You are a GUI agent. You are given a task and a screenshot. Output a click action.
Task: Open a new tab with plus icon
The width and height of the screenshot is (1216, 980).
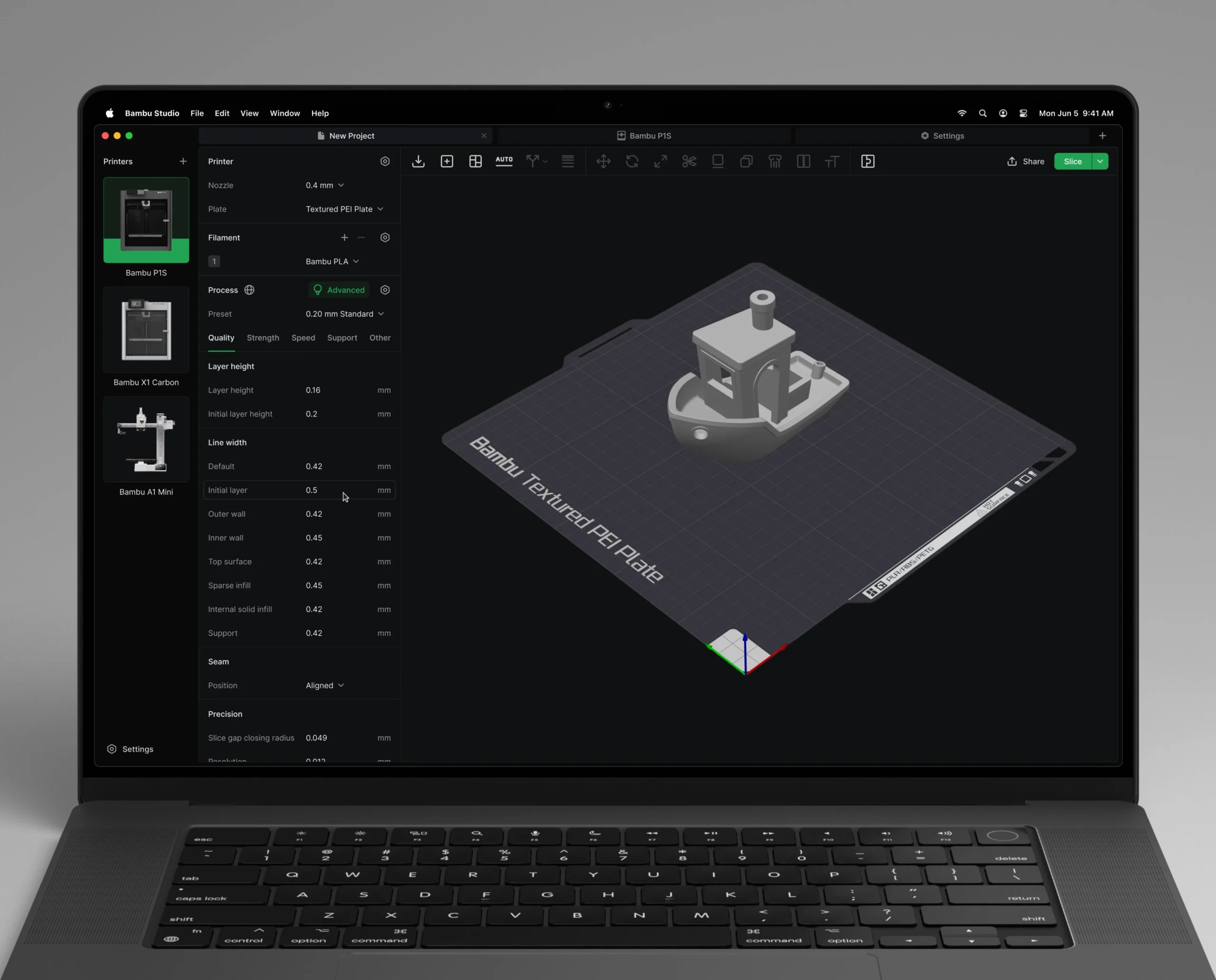(x=1102, y=135)
